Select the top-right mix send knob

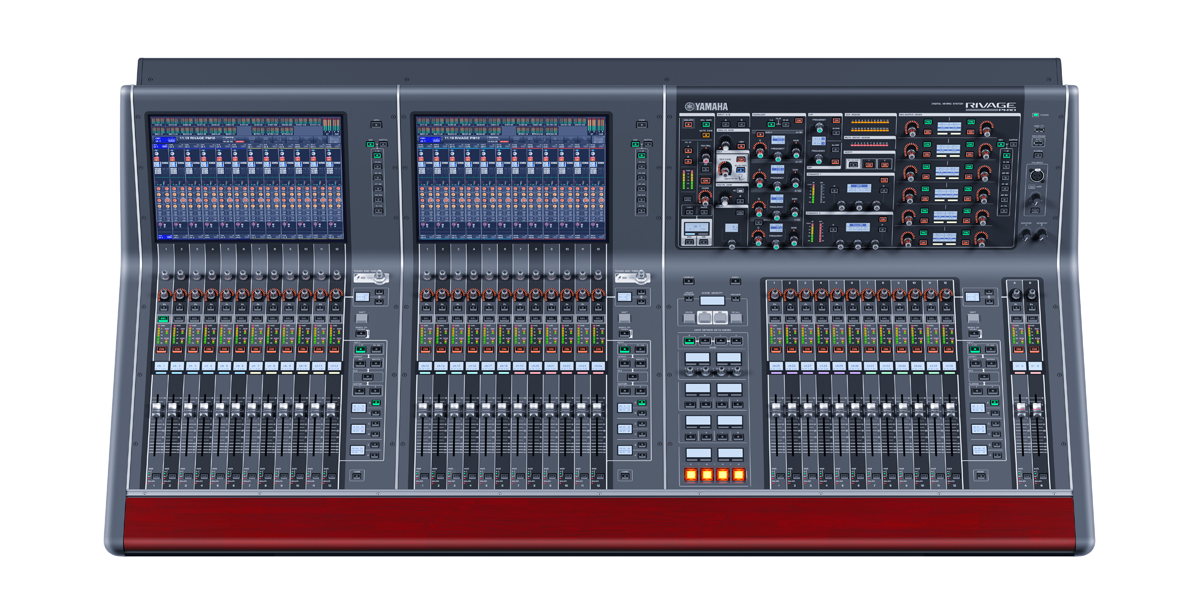[x=986, y=129]
